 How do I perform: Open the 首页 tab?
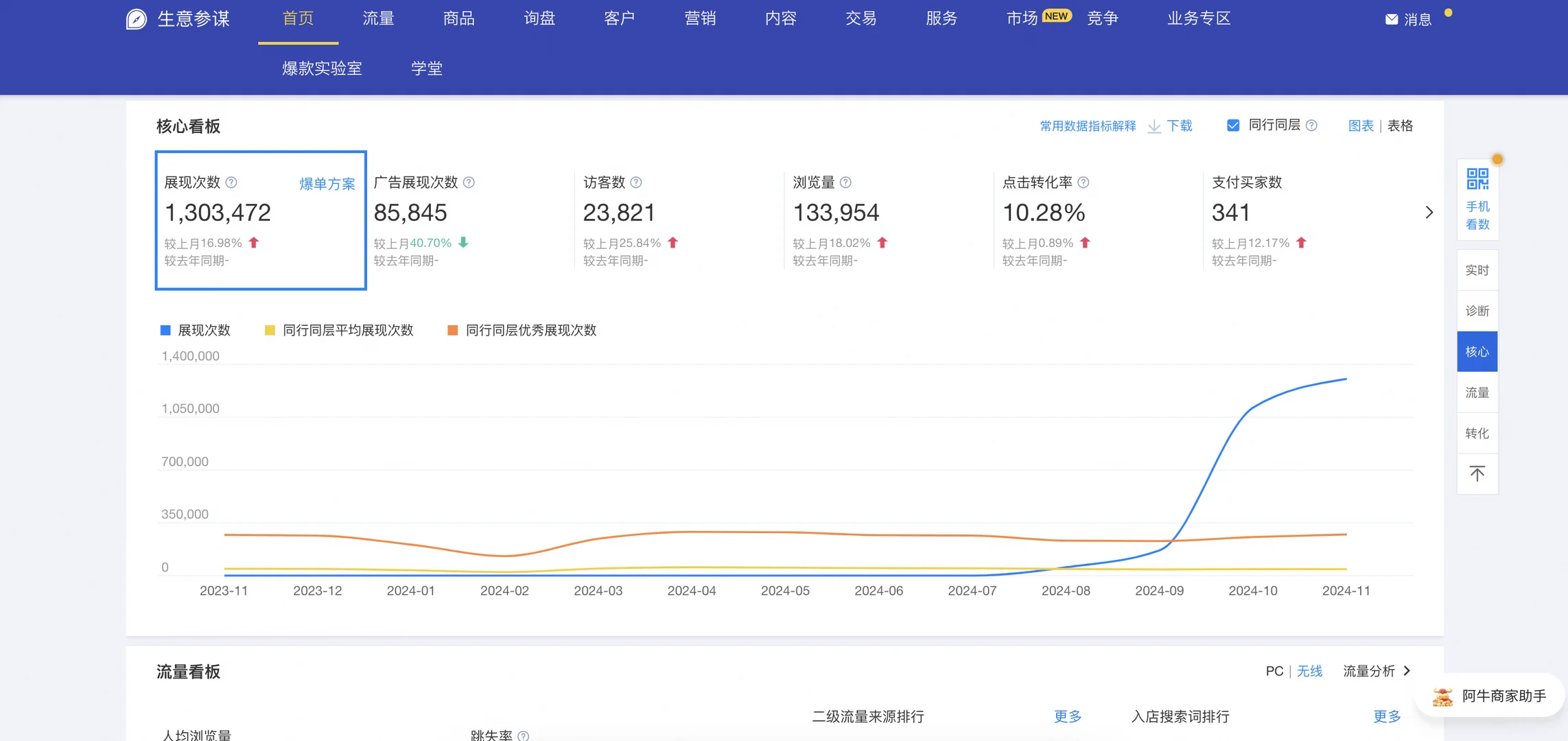[x=299, y=19]
